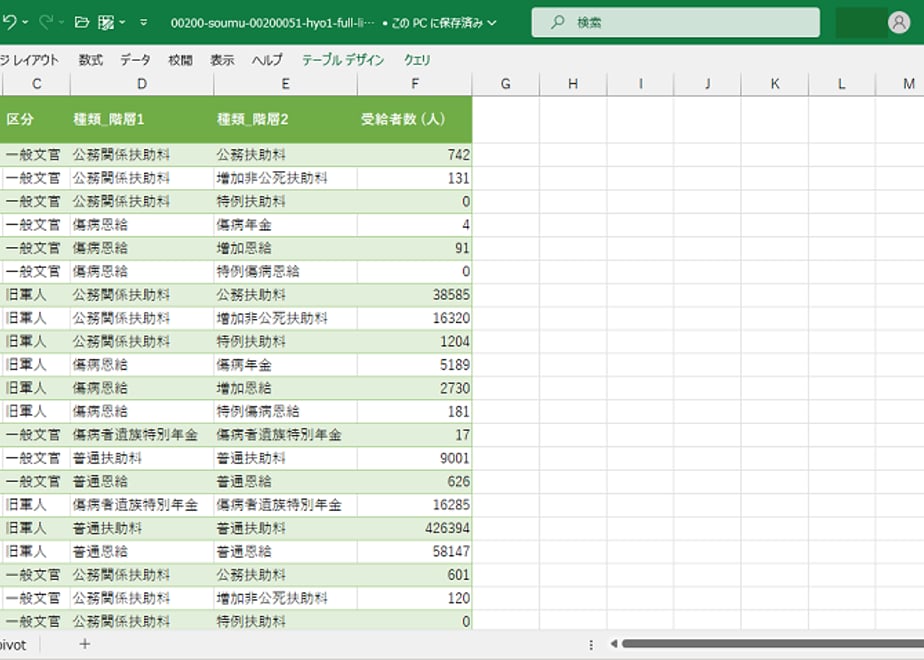The width and height of the screenshot is (924, 660).
Task: Click the 種類_階層1 table header cell
Action: point(142,120)
